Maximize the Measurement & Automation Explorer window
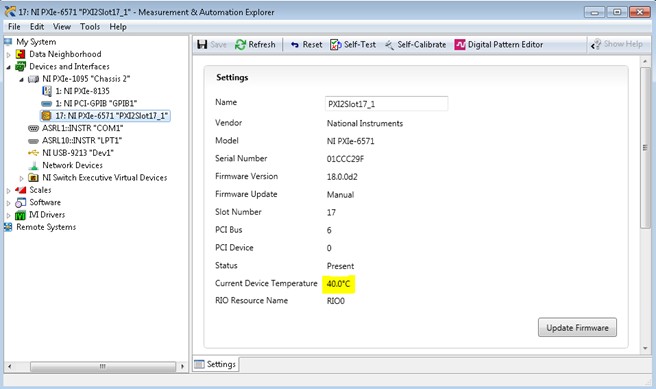 point(617,12)
